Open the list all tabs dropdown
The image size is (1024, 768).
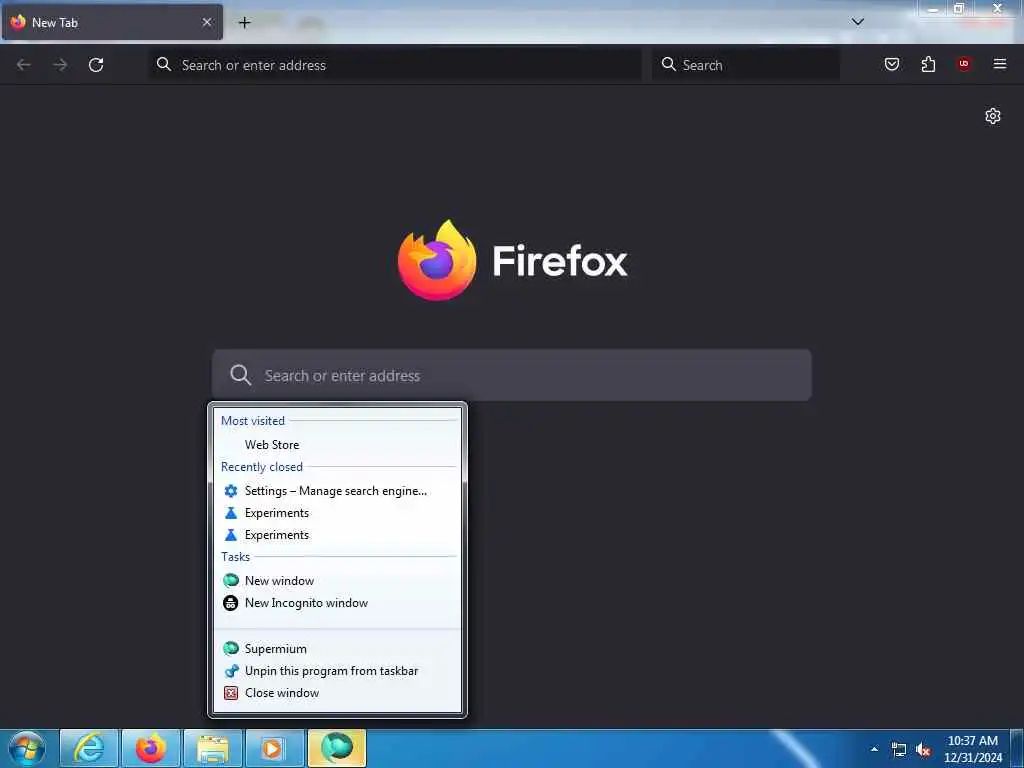click(x=858, y=22)
